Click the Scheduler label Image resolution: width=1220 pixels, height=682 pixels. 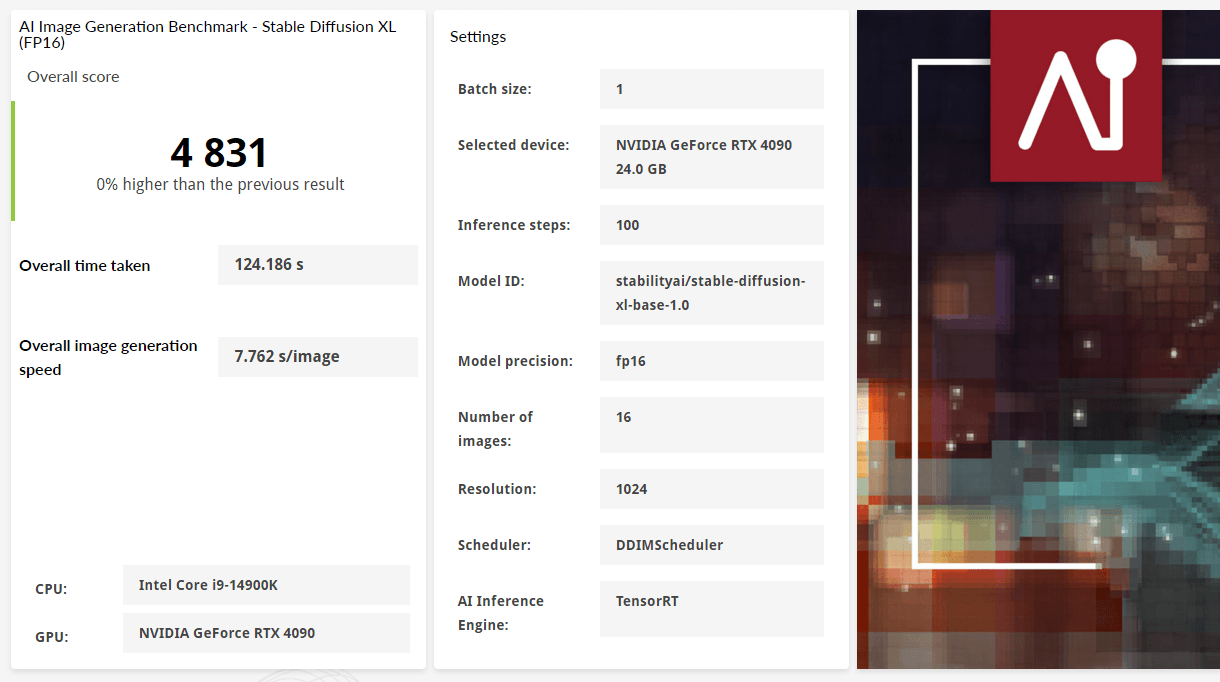click(x=494, y=545)
